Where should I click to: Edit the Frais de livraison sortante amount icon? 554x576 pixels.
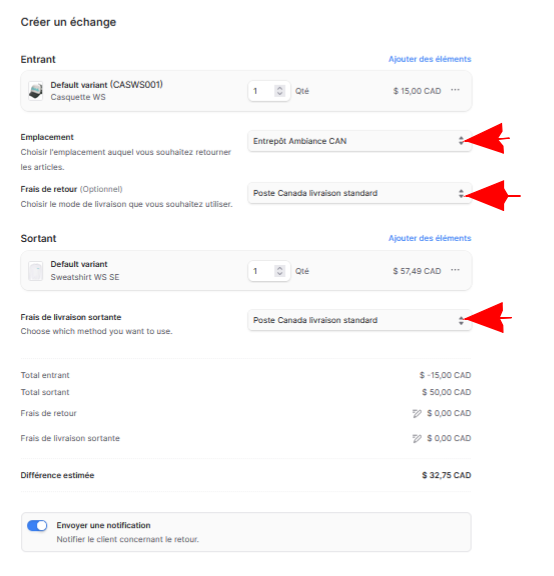point(417,438)
